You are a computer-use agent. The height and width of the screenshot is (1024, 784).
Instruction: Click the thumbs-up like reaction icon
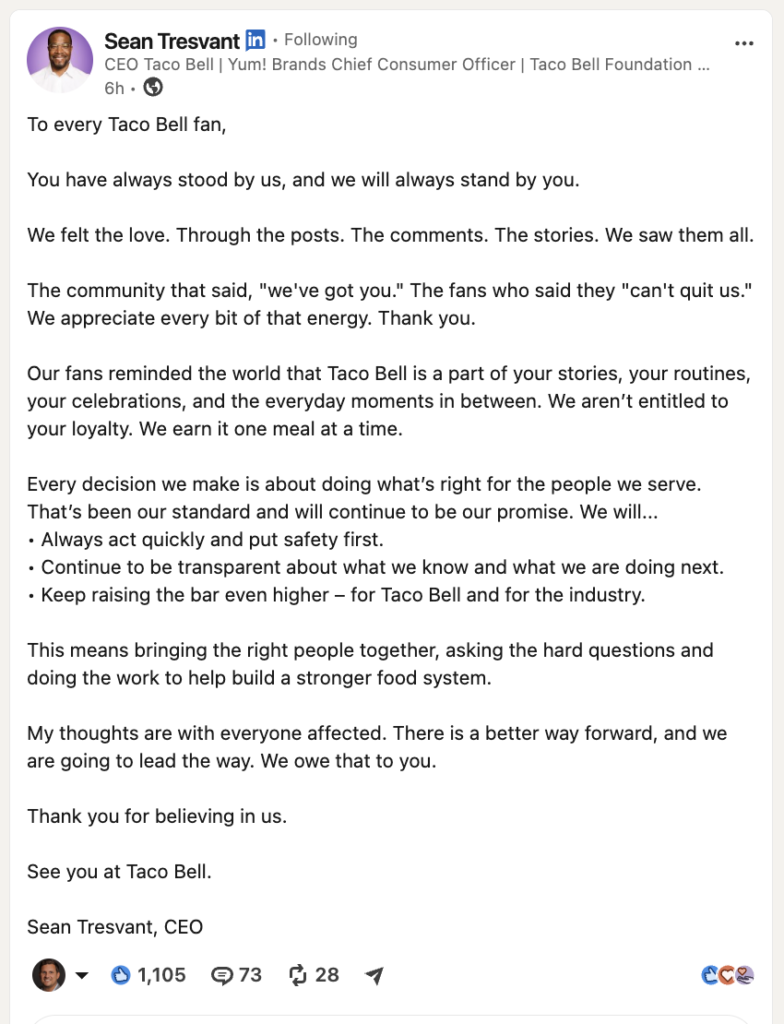[x=121, y=975]
